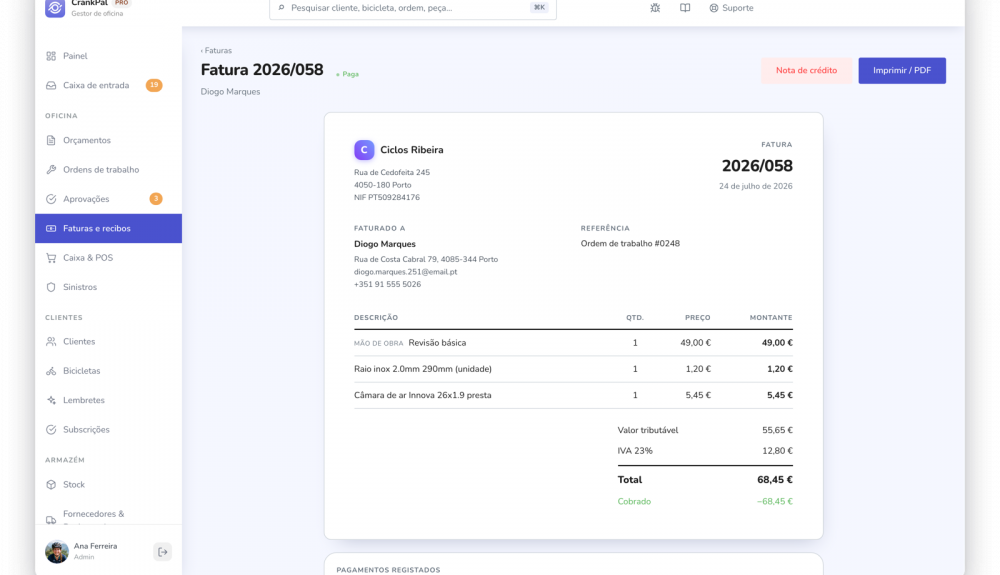Viewport: 1000px width, 575px height.
Task: Click the Cobrado −68,45 € value
Action: coord(775,502)
